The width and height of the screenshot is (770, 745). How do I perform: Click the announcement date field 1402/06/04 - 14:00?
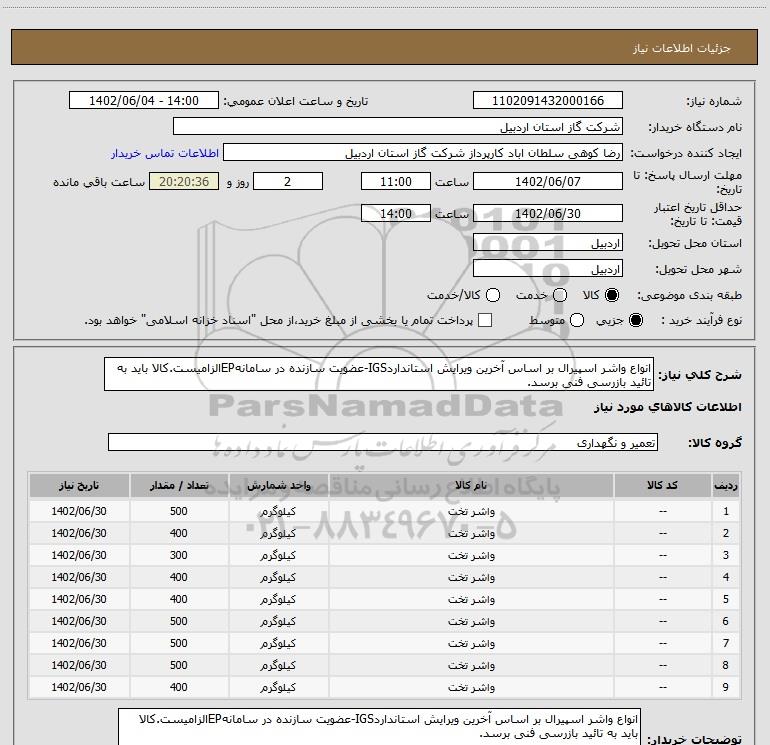[x=144, y=101]
